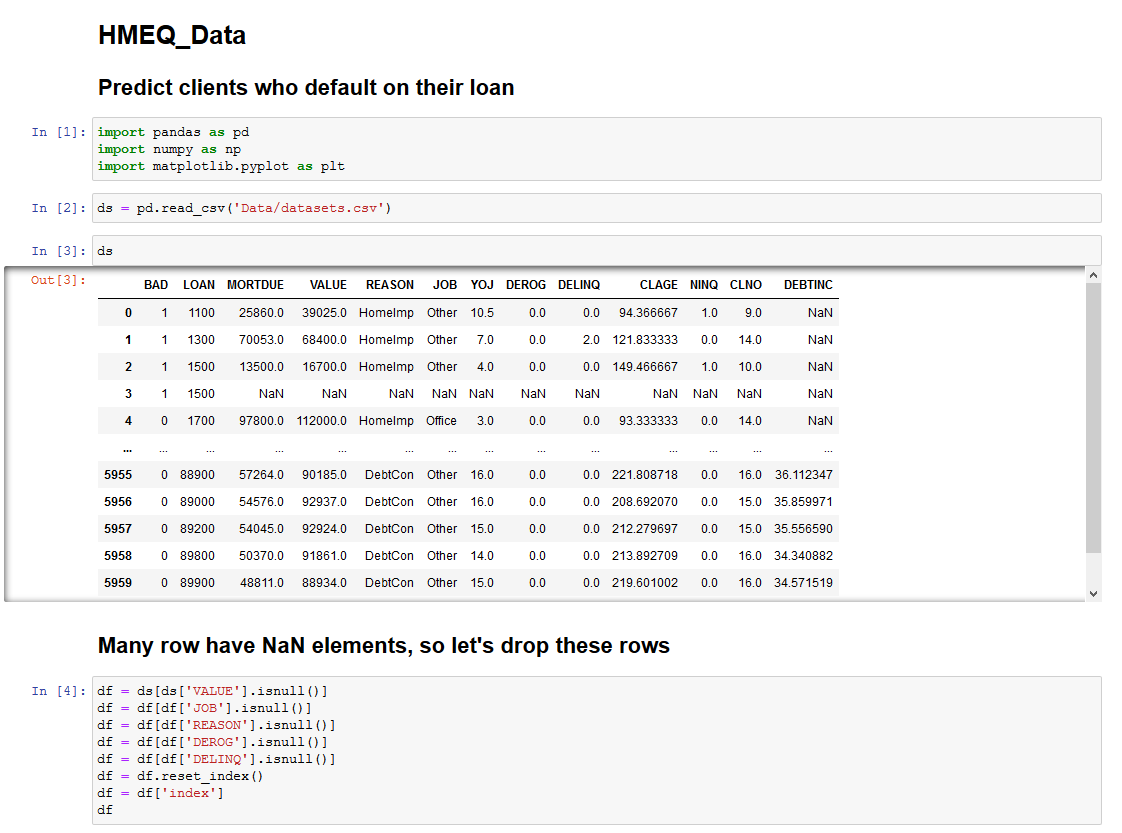This screenshot has height=833, width=1122.
Task: Click row index 3 in the table
Action: click(x=128, y=394)
